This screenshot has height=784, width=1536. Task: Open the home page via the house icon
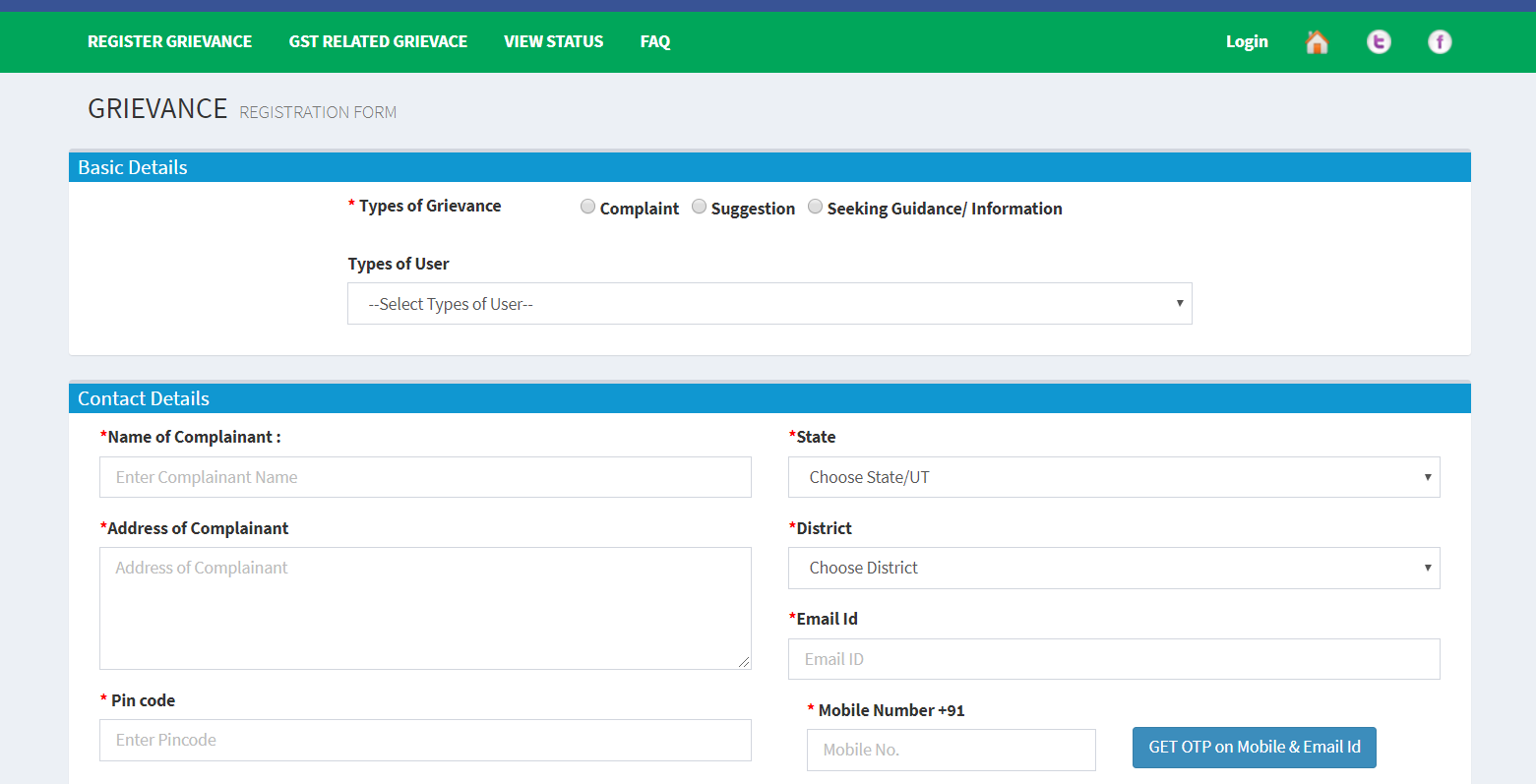[1317, 41]
